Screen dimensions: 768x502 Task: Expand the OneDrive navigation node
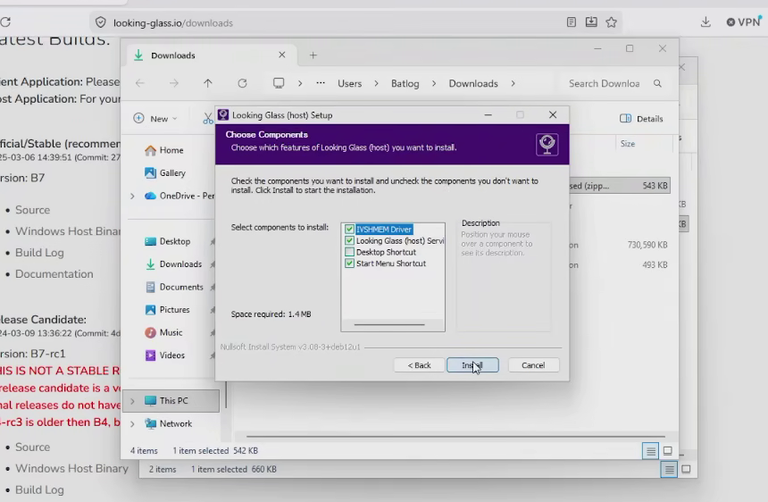click(132, 196)
